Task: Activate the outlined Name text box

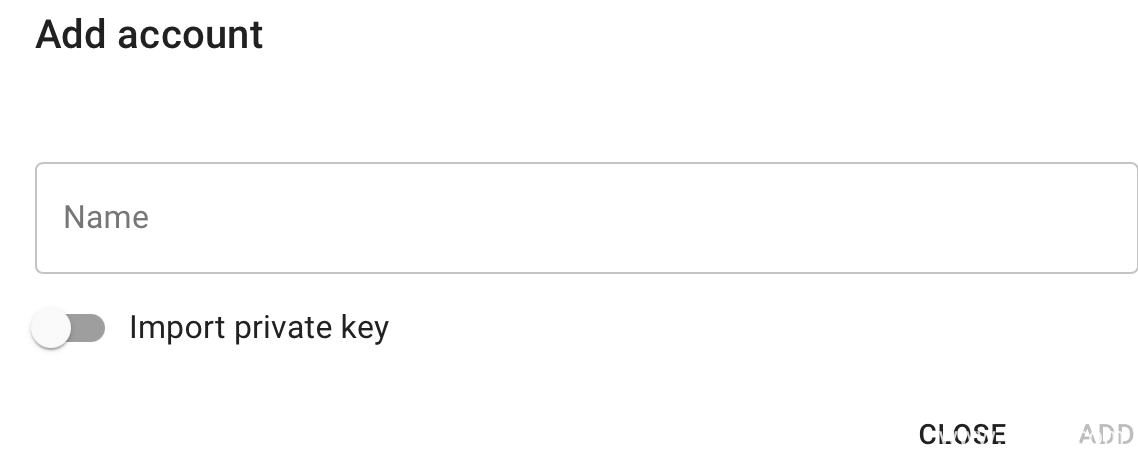Action: point(586,218)
